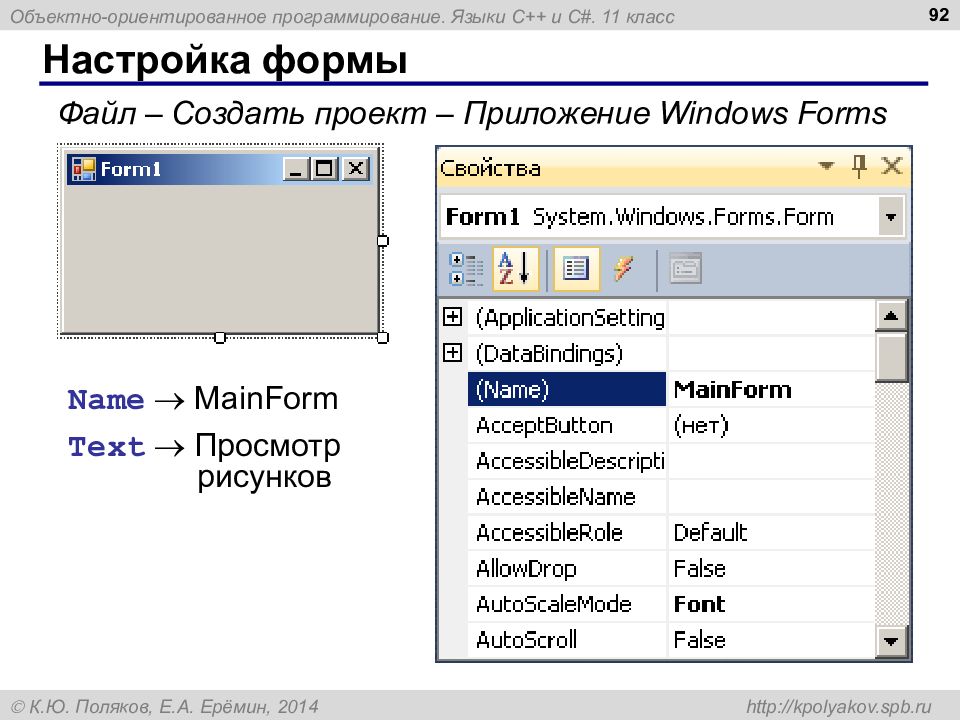Open the kpolyakov.spb.ru link

pos(838,707)
